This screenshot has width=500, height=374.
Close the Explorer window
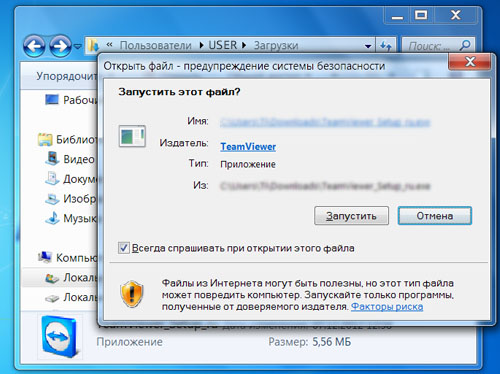455,15
